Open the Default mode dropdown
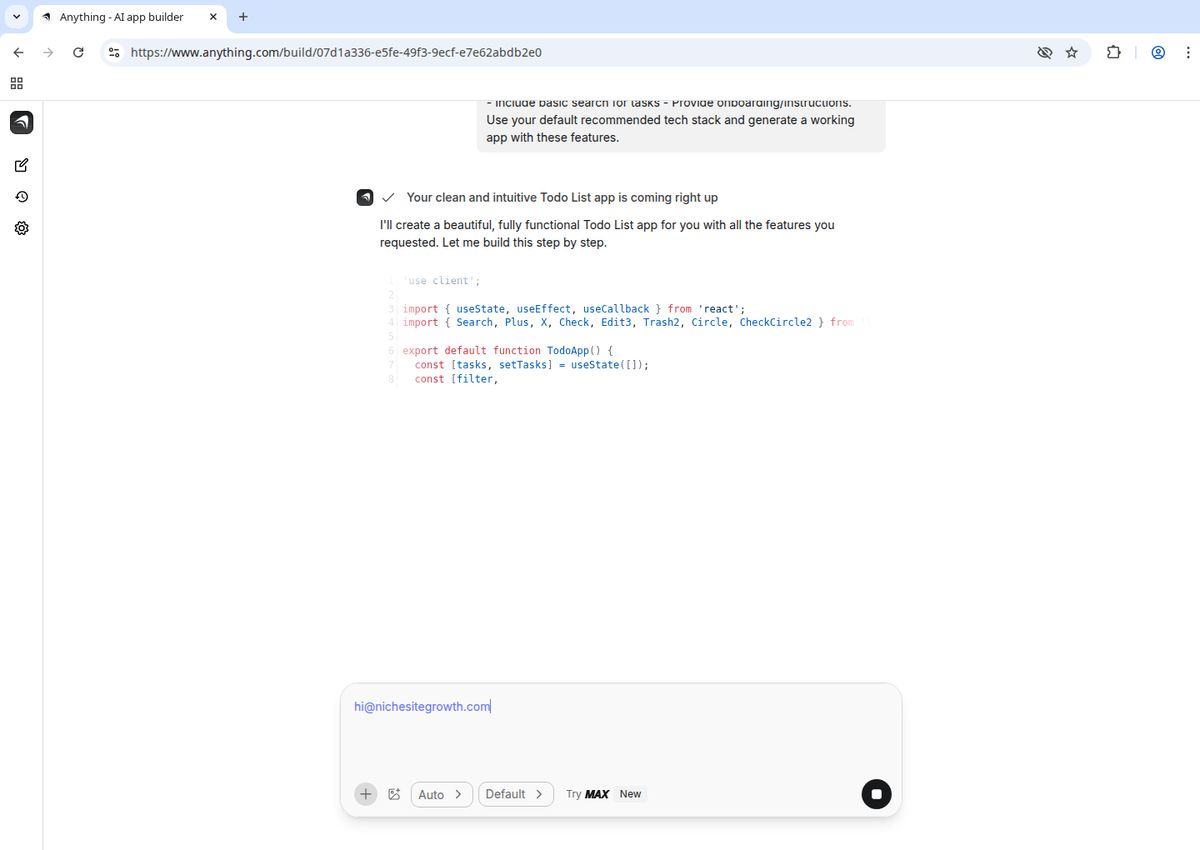Viewport: 1200px width, 850px height. (x=515, y=793)
